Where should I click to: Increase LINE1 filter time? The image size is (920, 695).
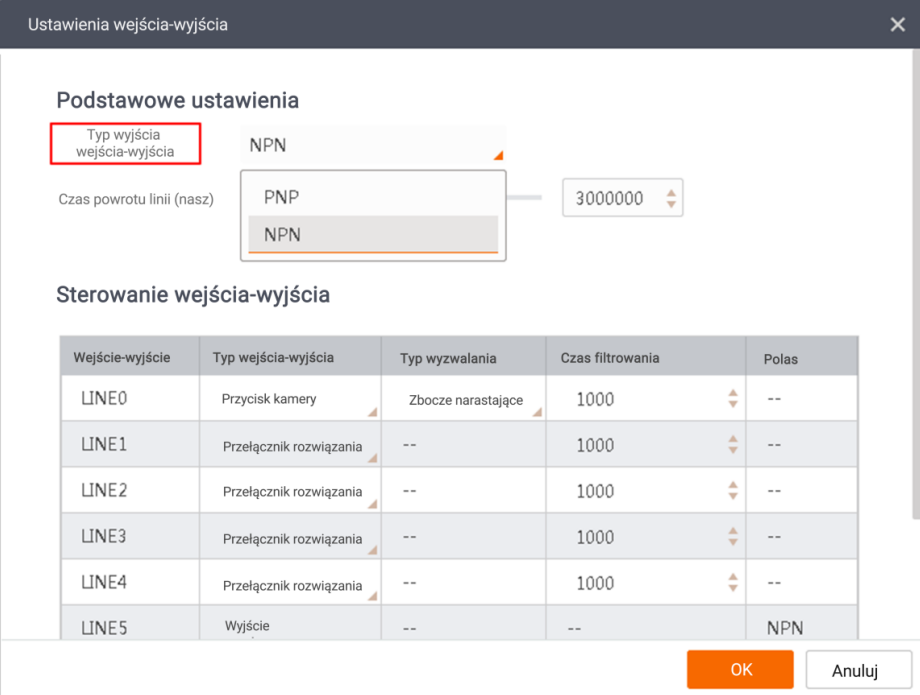coord(733,439)
